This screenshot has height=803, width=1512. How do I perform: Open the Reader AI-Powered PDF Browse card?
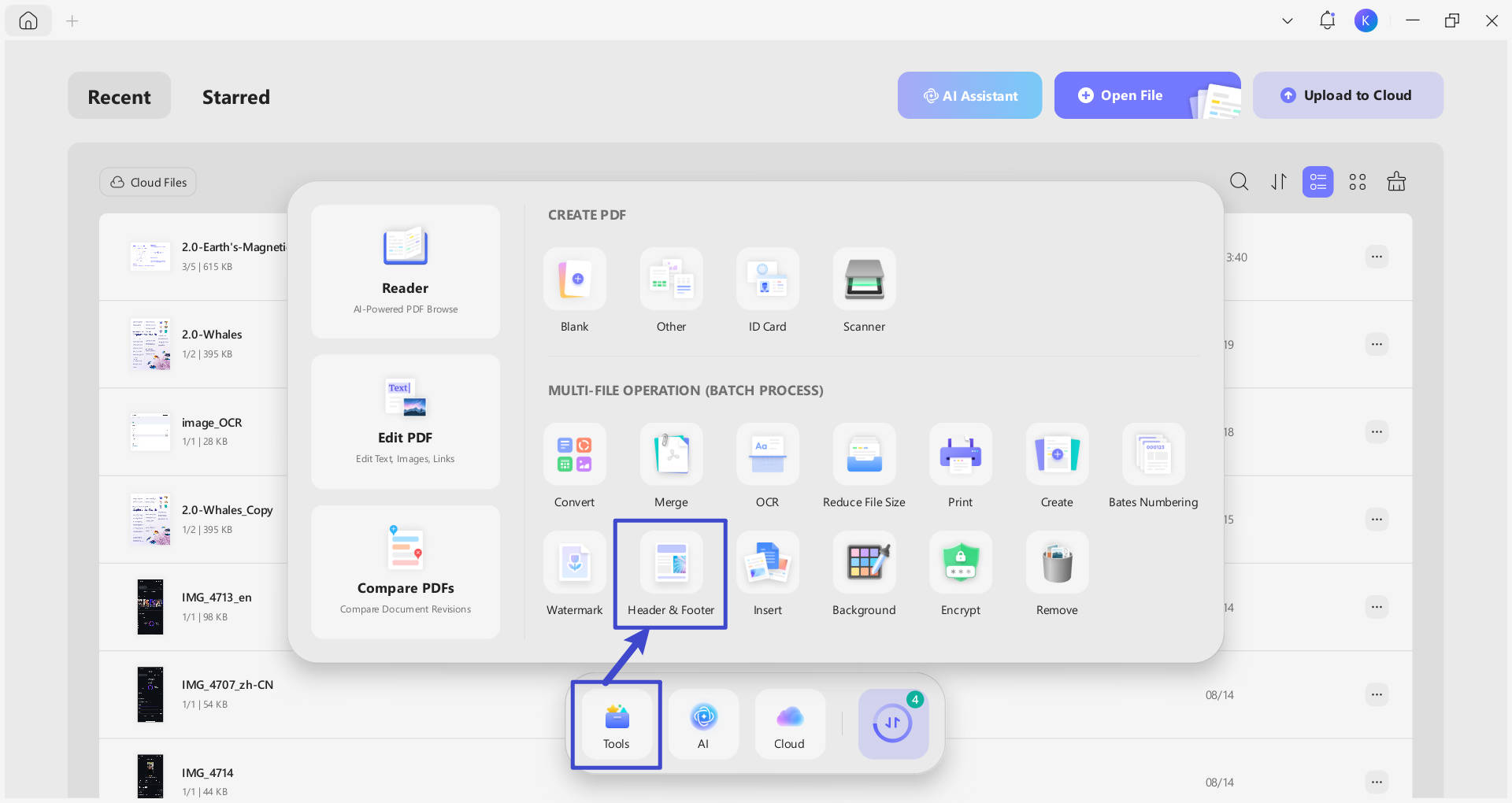point(405,272)
